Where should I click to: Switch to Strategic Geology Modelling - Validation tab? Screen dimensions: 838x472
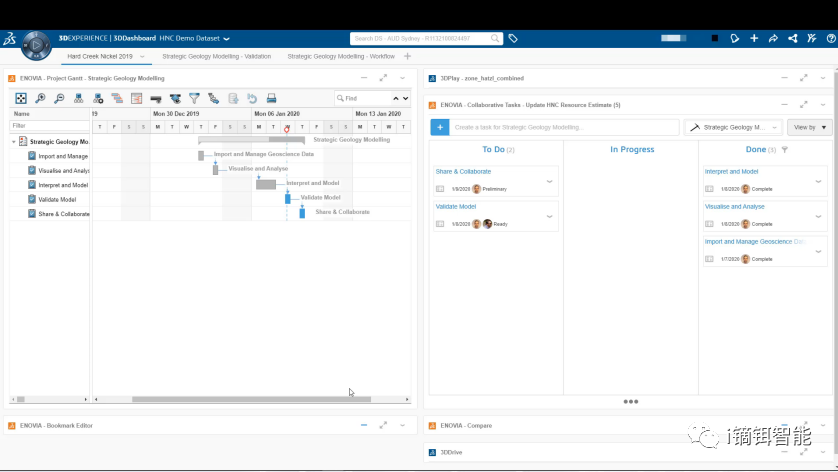(x=216, y=56)
